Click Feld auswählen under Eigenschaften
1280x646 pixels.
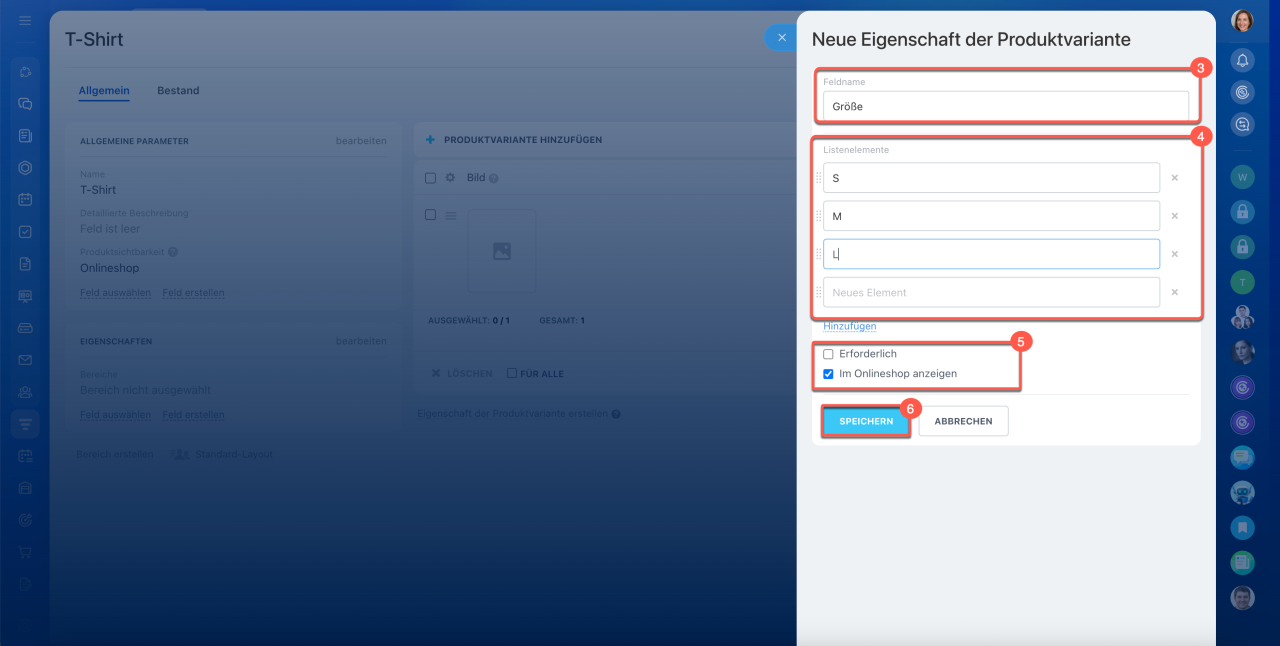pos(115,415)
